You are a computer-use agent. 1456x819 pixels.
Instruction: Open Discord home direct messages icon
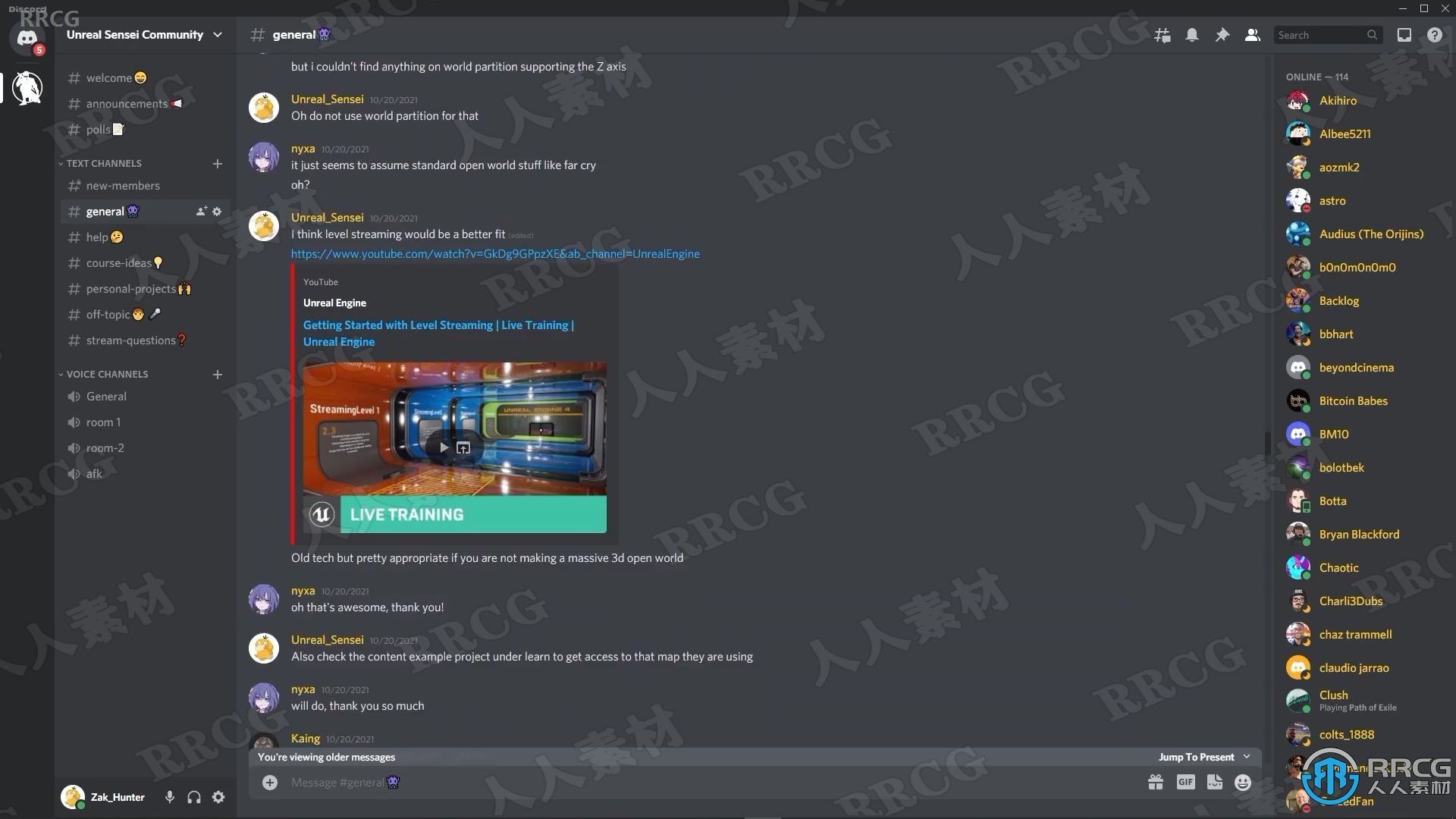coord(27,36)
